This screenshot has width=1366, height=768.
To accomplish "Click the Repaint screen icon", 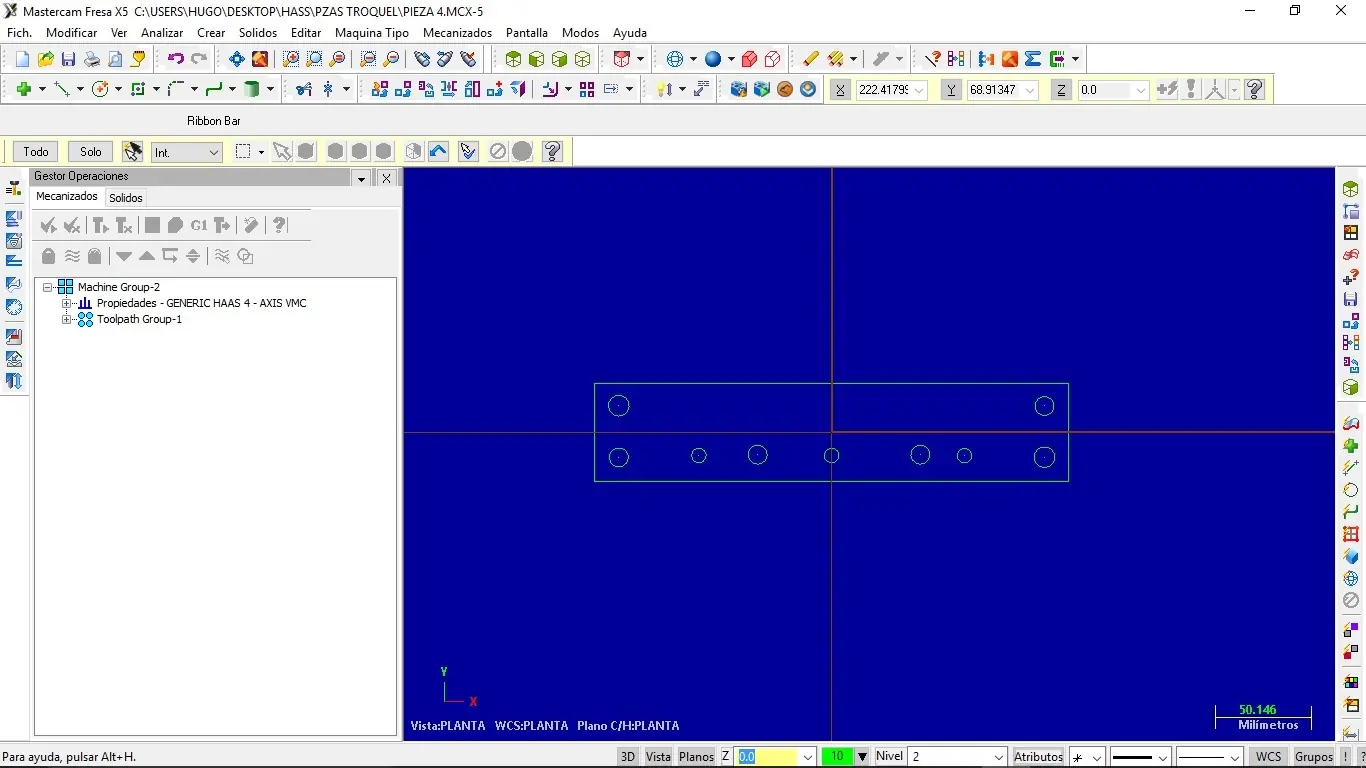I will pyautogui.click(x=260, y=59).
